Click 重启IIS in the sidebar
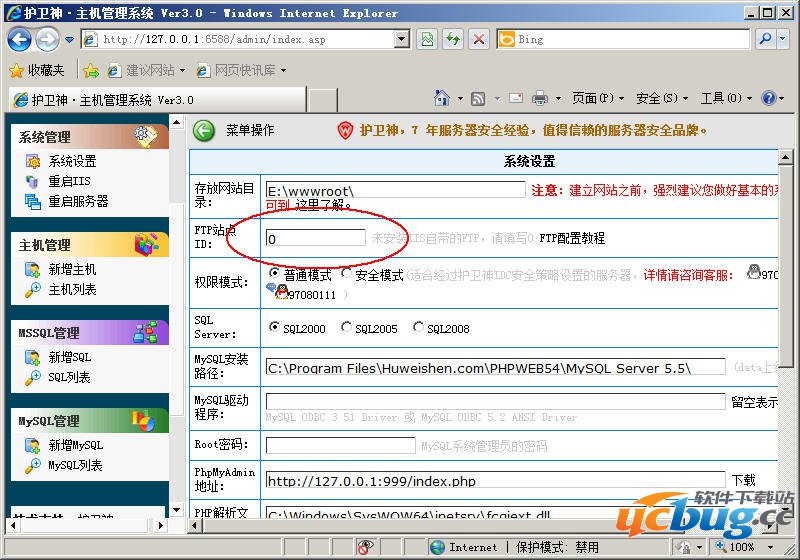This screenshot has height=560, width=800. click(x=69, y=181)
